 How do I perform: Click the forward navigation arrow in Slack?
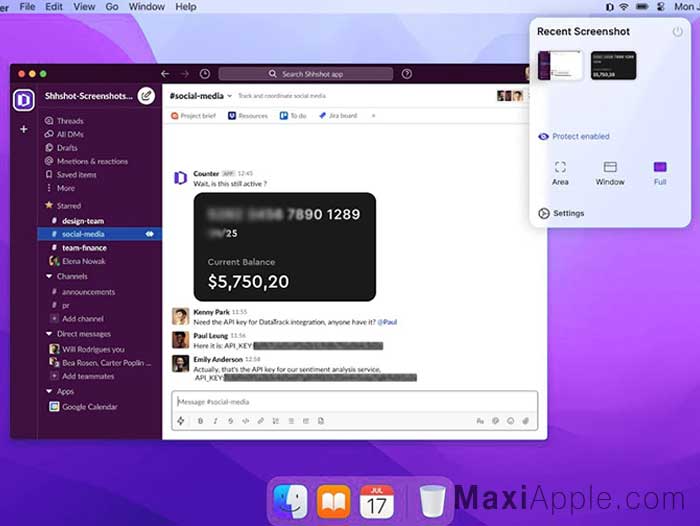tap(185, 74)
